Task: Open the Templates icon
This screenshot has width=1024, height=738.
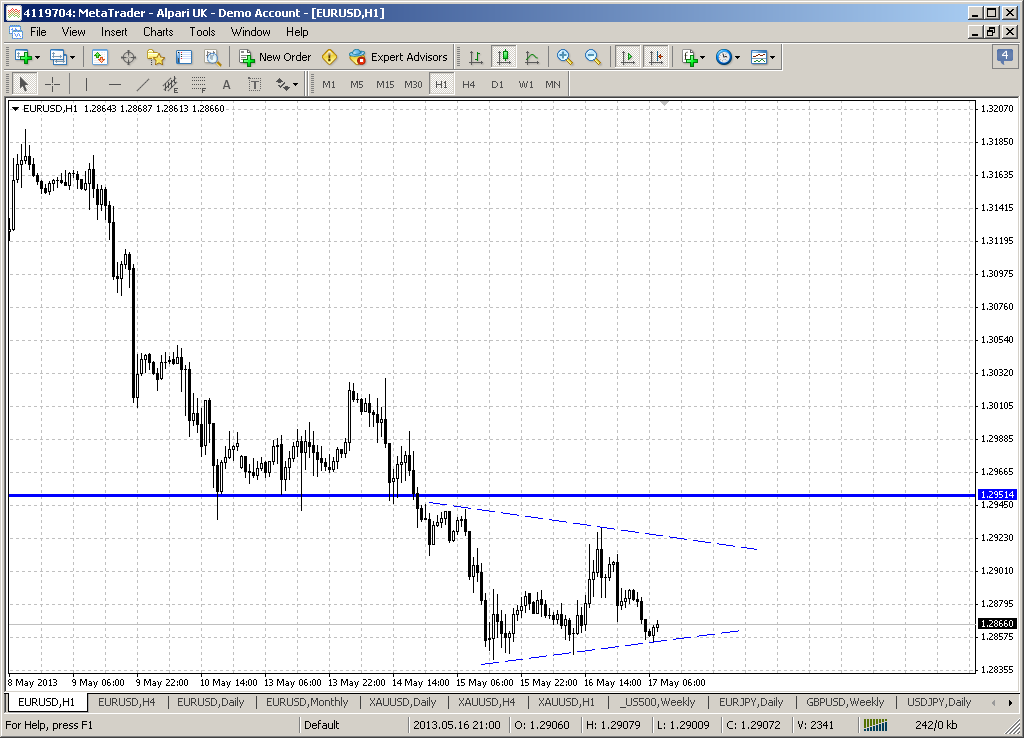Action: [x=759, y=57]
